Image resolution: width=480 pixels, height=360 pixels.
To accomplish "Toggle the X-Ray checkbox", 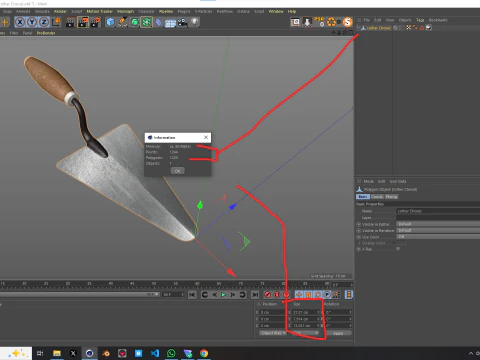I will 398,249.
